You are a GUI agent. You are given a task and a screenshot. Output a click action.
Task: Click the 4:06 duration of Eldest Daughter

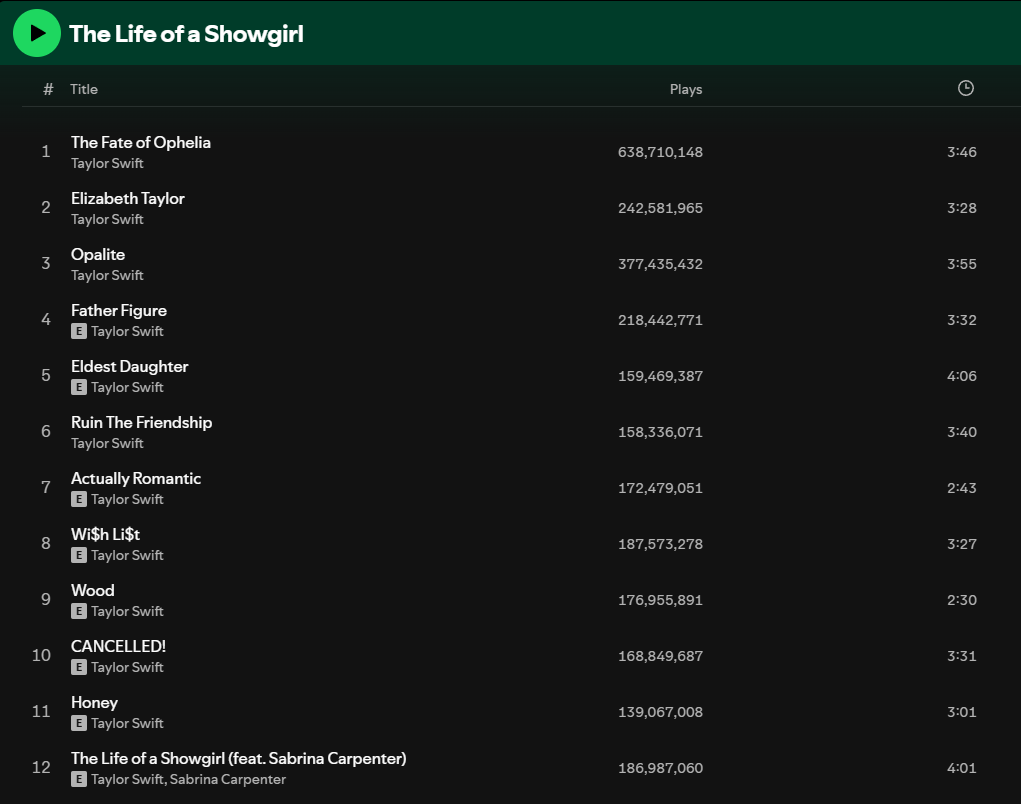click(x=962, y=376)
